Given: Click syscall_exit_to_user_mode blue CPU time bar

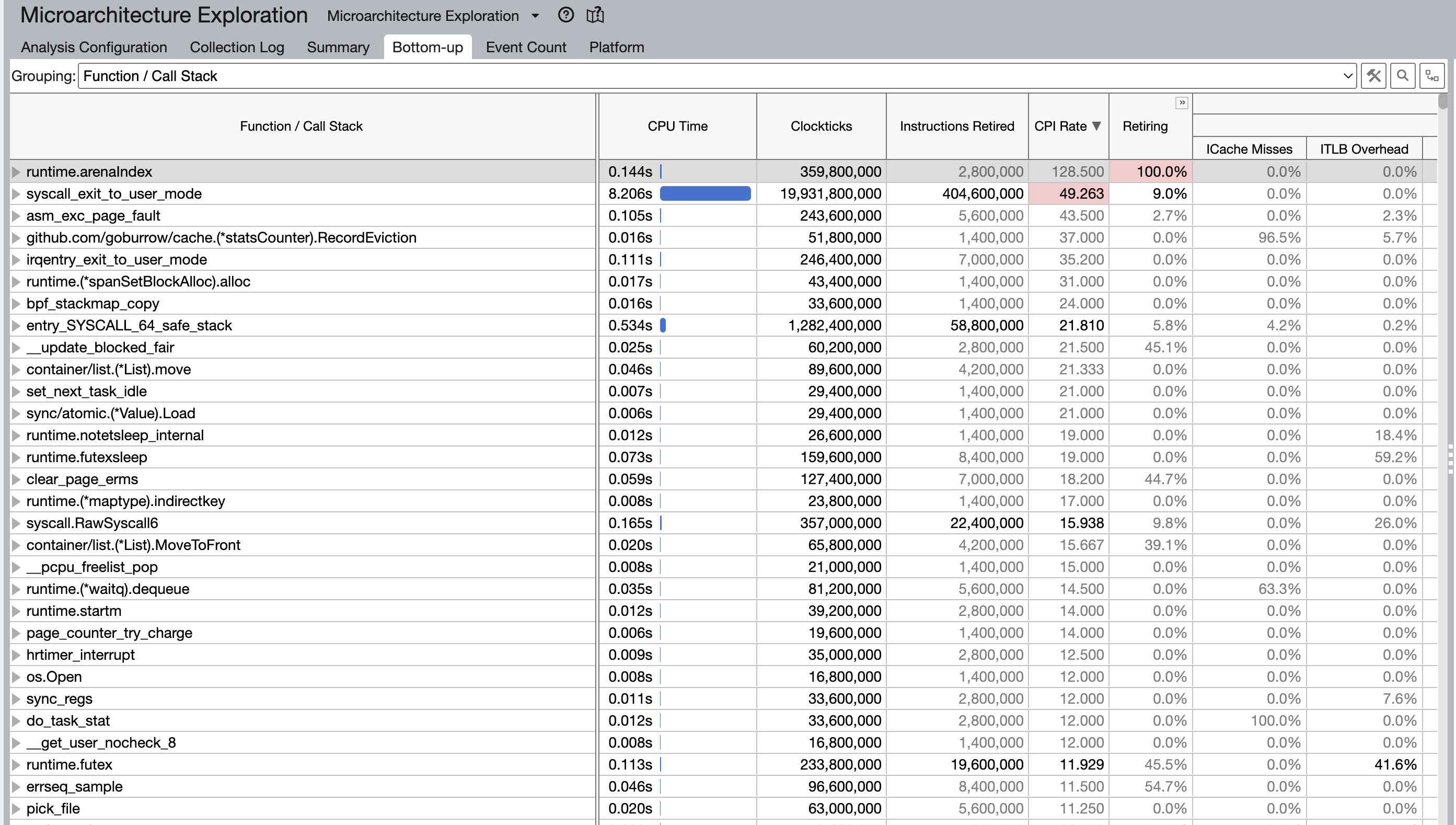Looking at the screenshot, I should click(x=705, y=194).
